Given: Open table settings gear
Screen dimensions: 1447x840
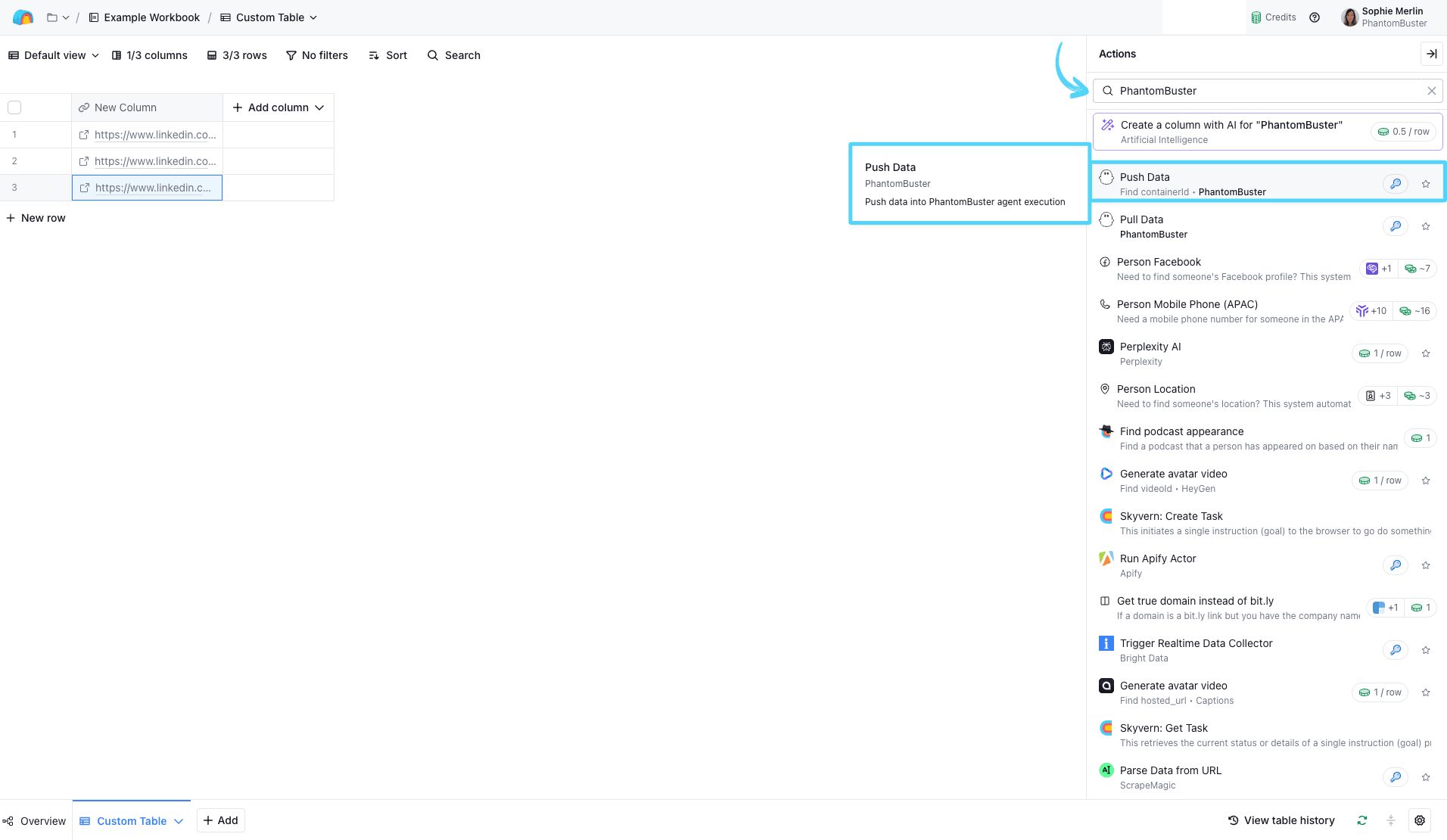Looking at the screenshot, I should coord(1420,820).
